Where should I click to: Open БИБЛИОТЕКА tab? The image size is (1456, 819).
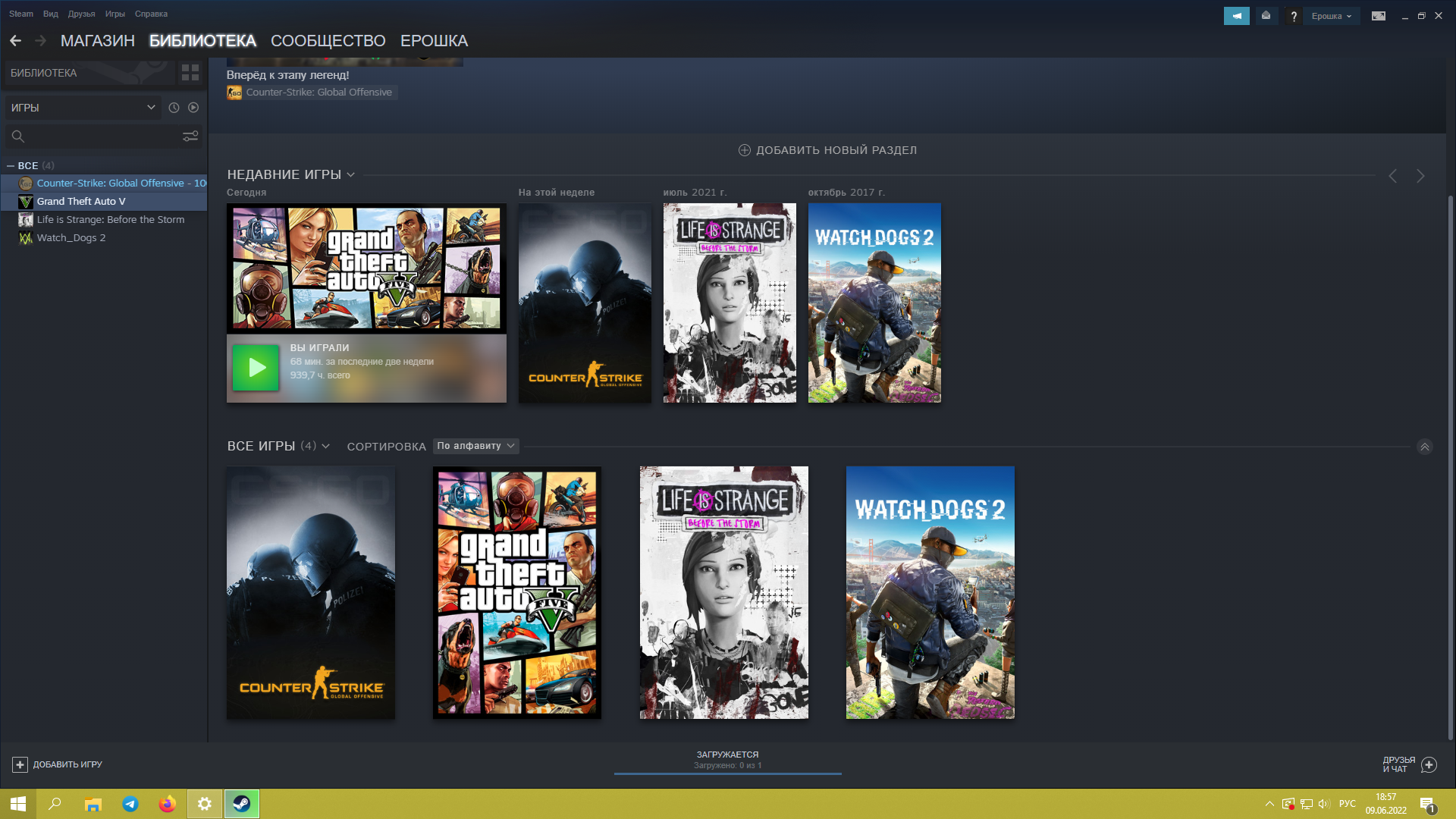(x=202, y=41)
